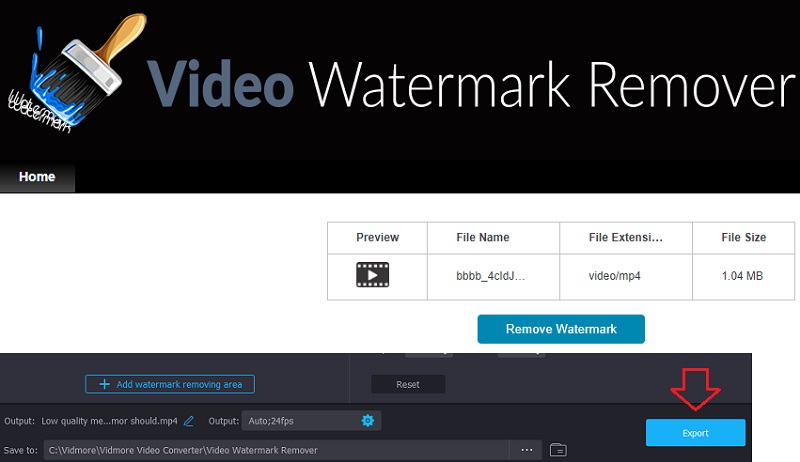The height and width of the screenshot is (462, 800).
Task: Click the three-dots browse path button
Action: click(x=527, y=450)
